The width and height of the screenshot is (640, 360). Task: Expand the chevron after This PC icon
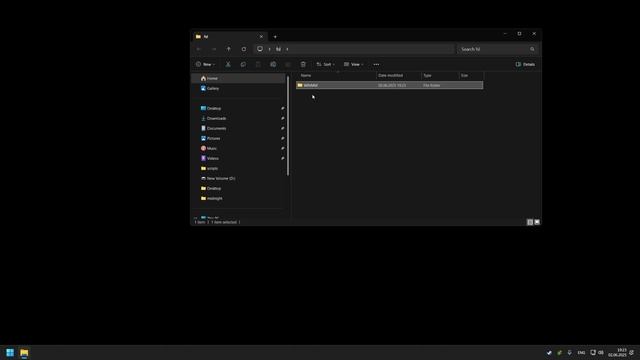point(269,49)
